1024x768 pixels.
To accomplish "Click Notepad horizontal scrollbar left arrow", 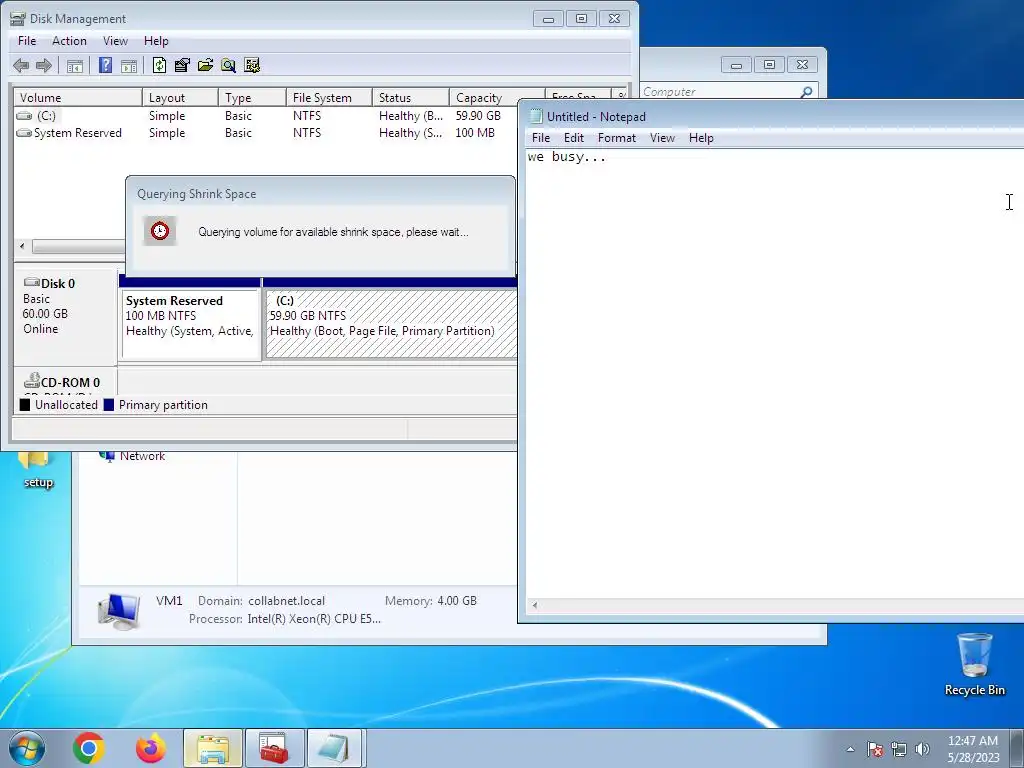I will click(535, 605).
